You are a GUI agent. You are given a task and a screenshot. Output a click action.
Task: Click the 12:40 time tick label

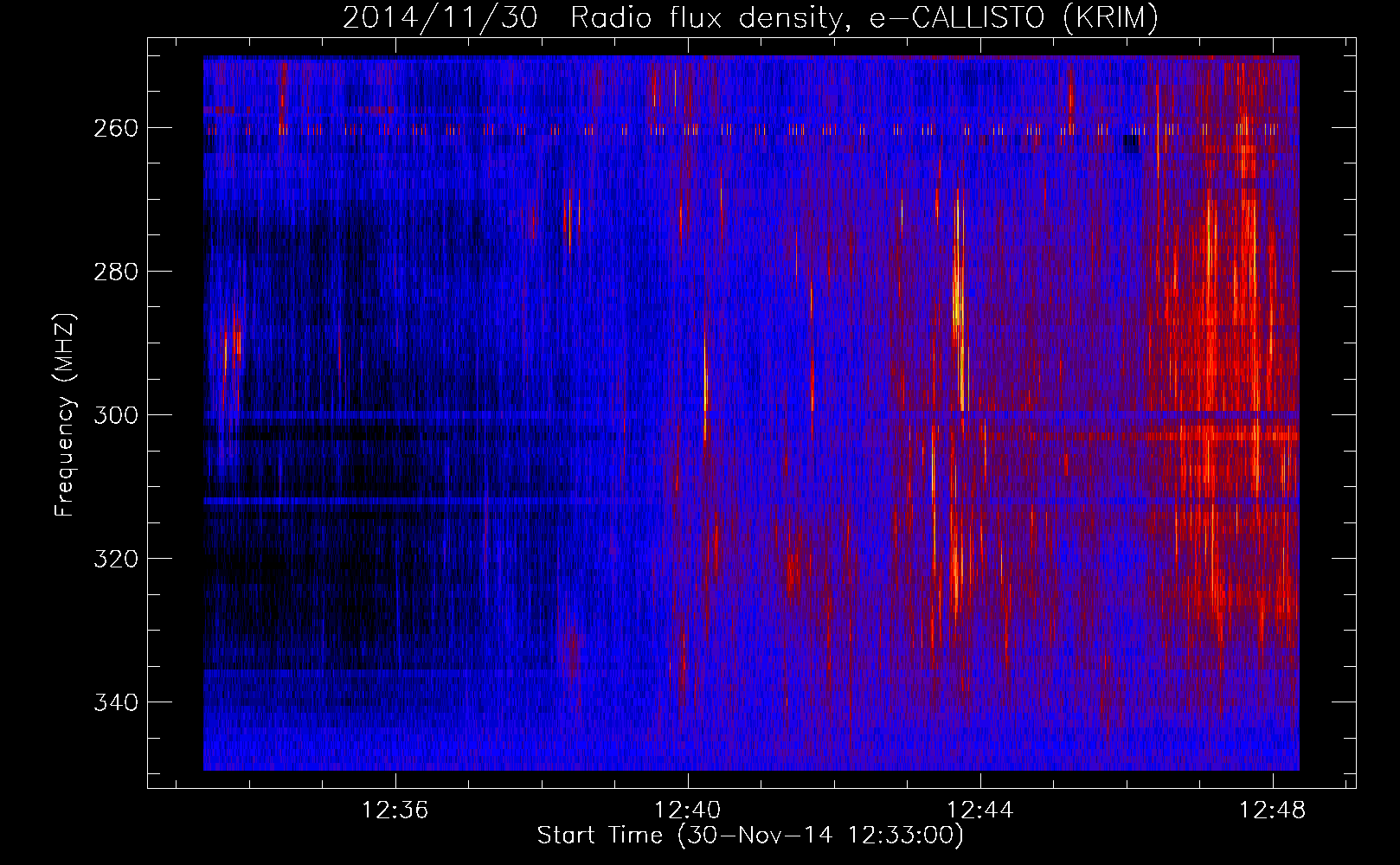click(x=688, y=811)
